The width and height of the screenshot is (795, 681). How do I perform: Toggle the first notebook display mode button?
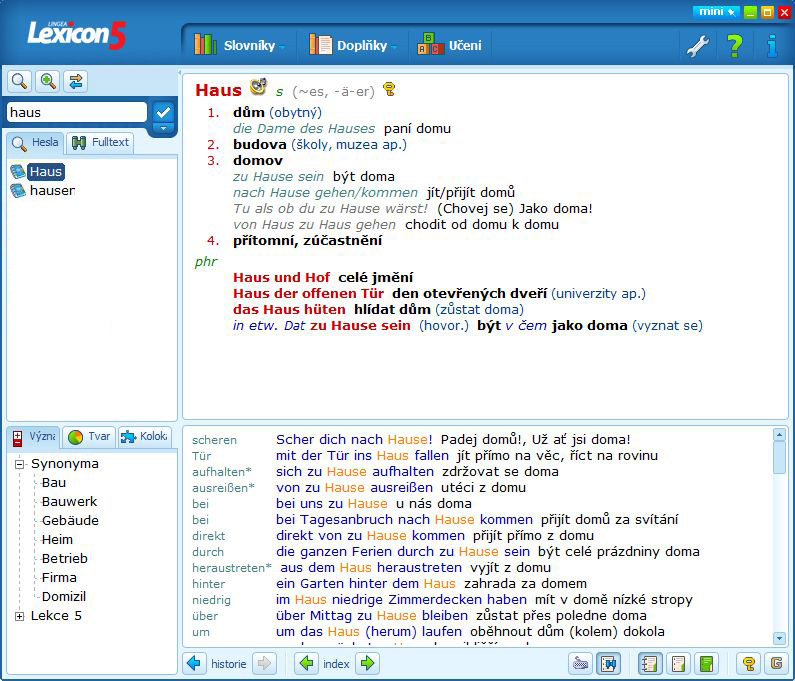[x=650, y=663]
